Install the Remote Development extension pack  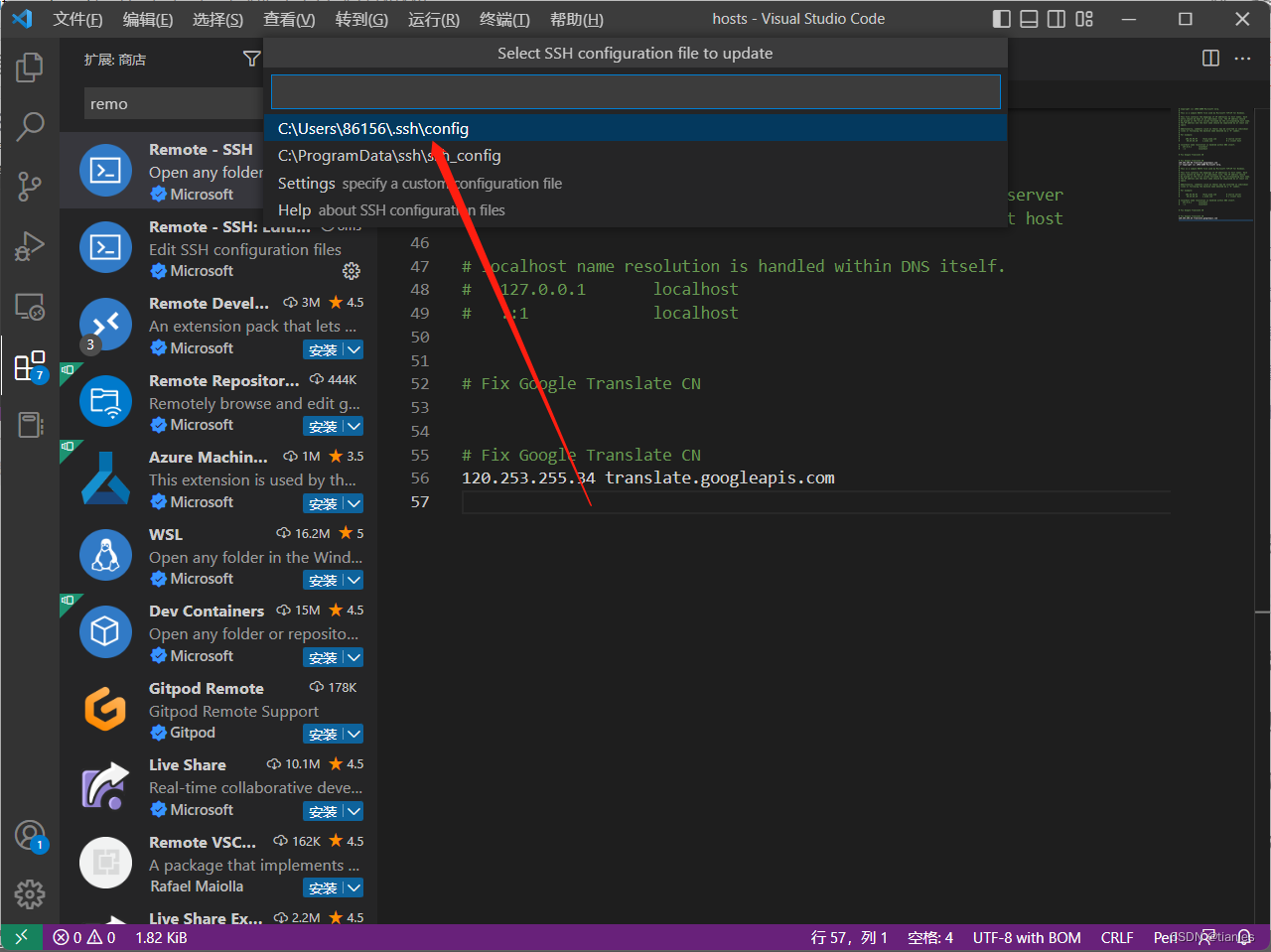pos(323,349)
